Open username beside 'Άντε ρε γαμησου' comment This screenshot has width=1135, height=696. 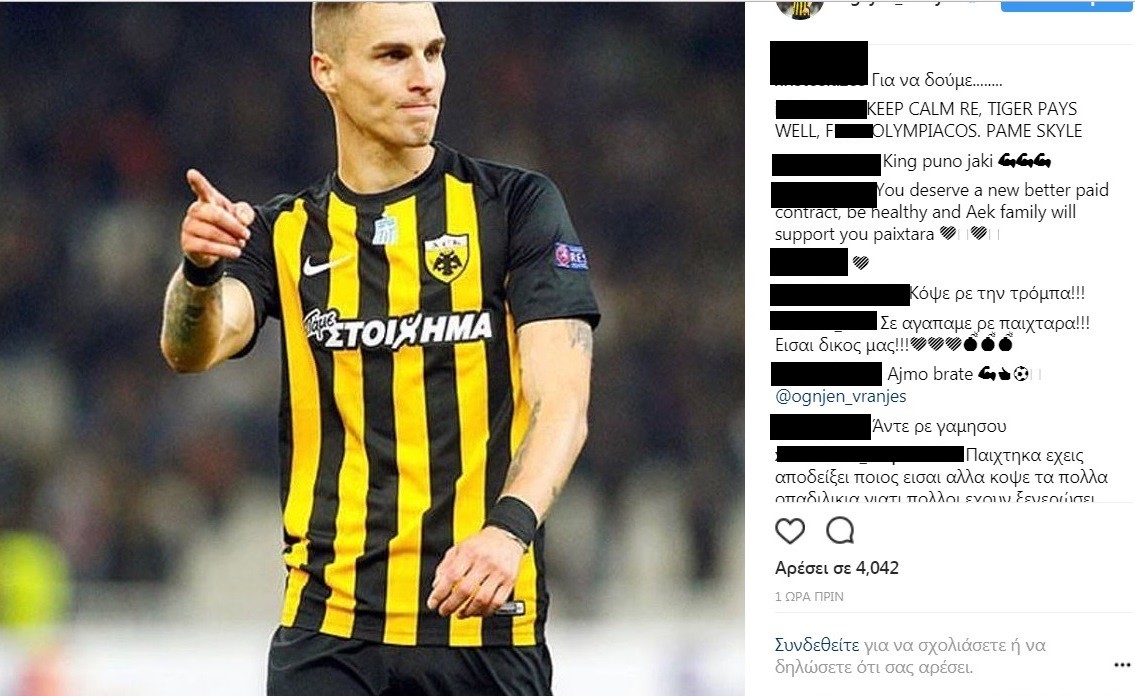coord(820,427)
